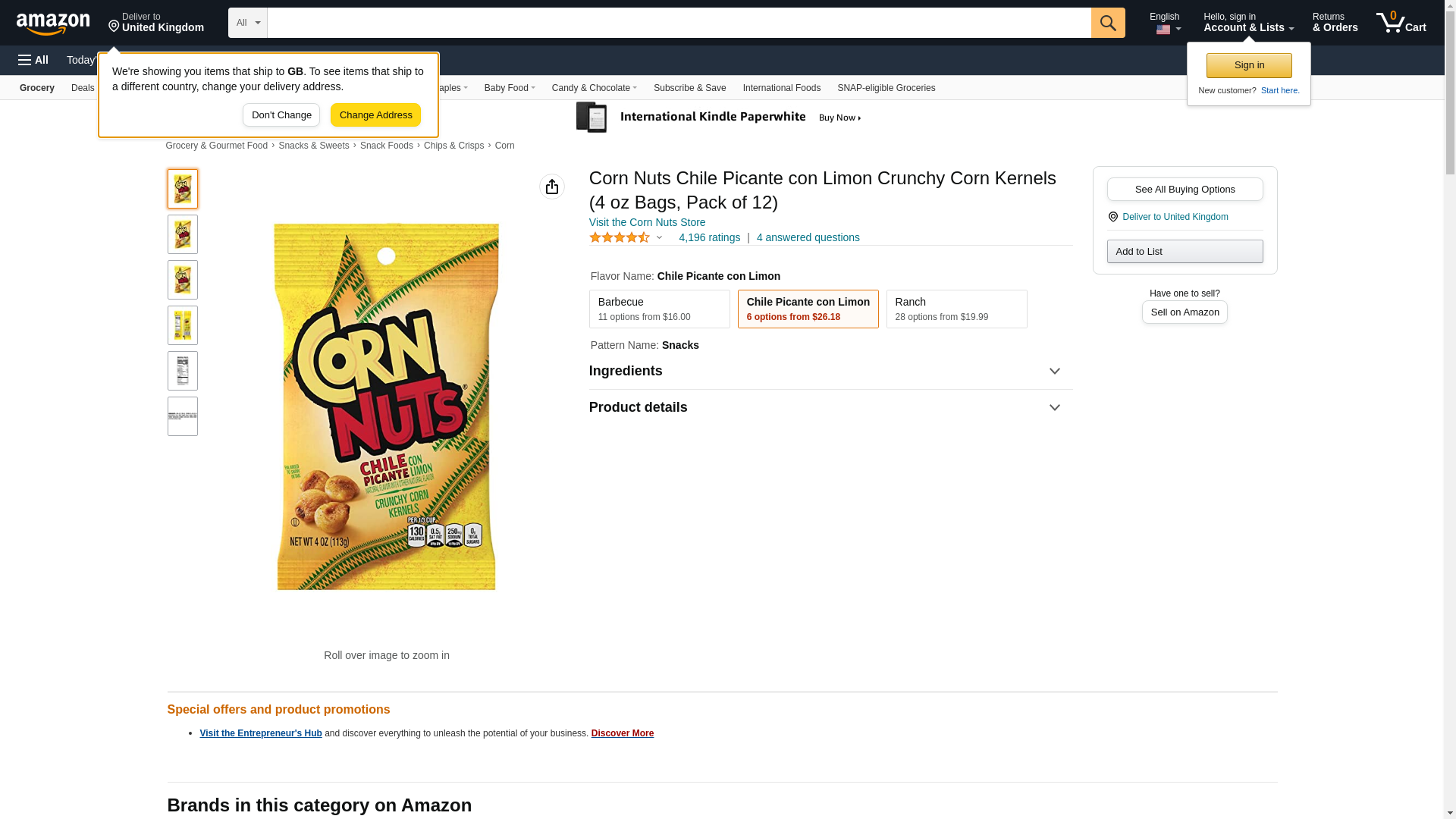Open the cart icon
1456x819 pixels.
(x=1401, y=22)
